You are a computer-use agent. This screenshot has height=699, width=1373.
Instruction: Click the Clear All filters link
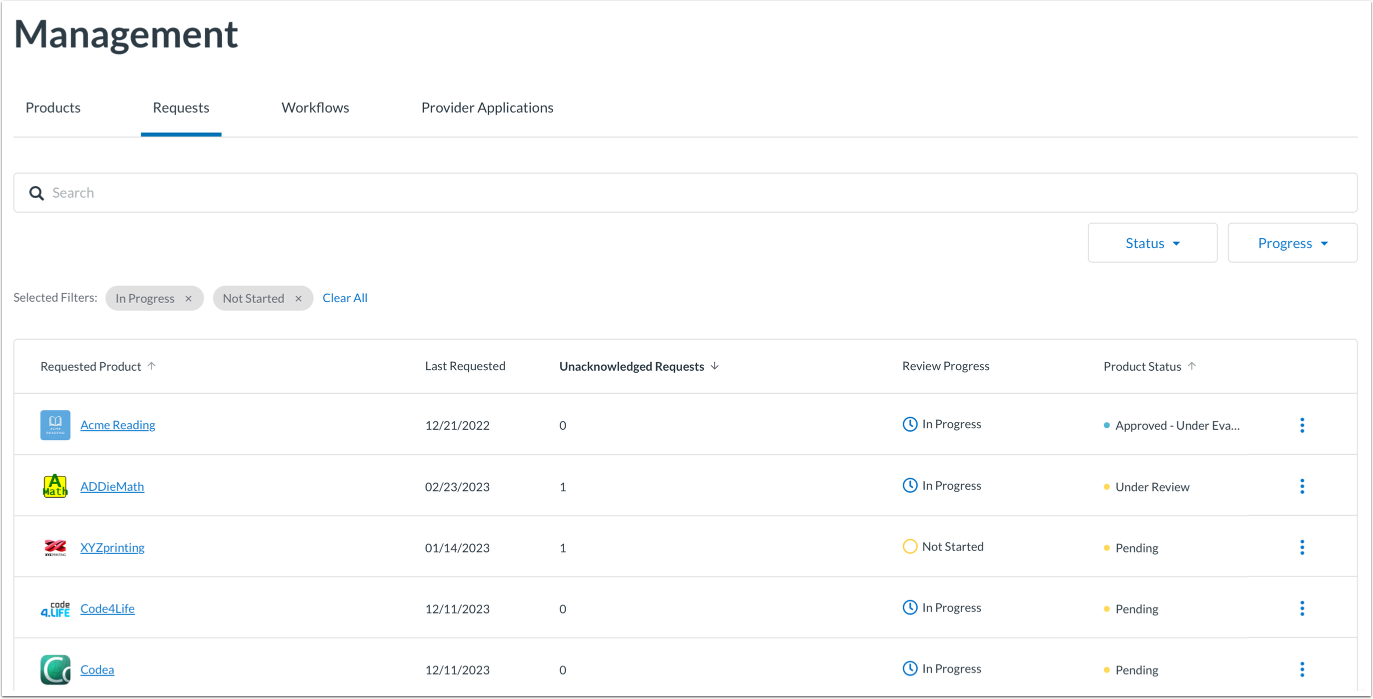[x=345, y=298]
